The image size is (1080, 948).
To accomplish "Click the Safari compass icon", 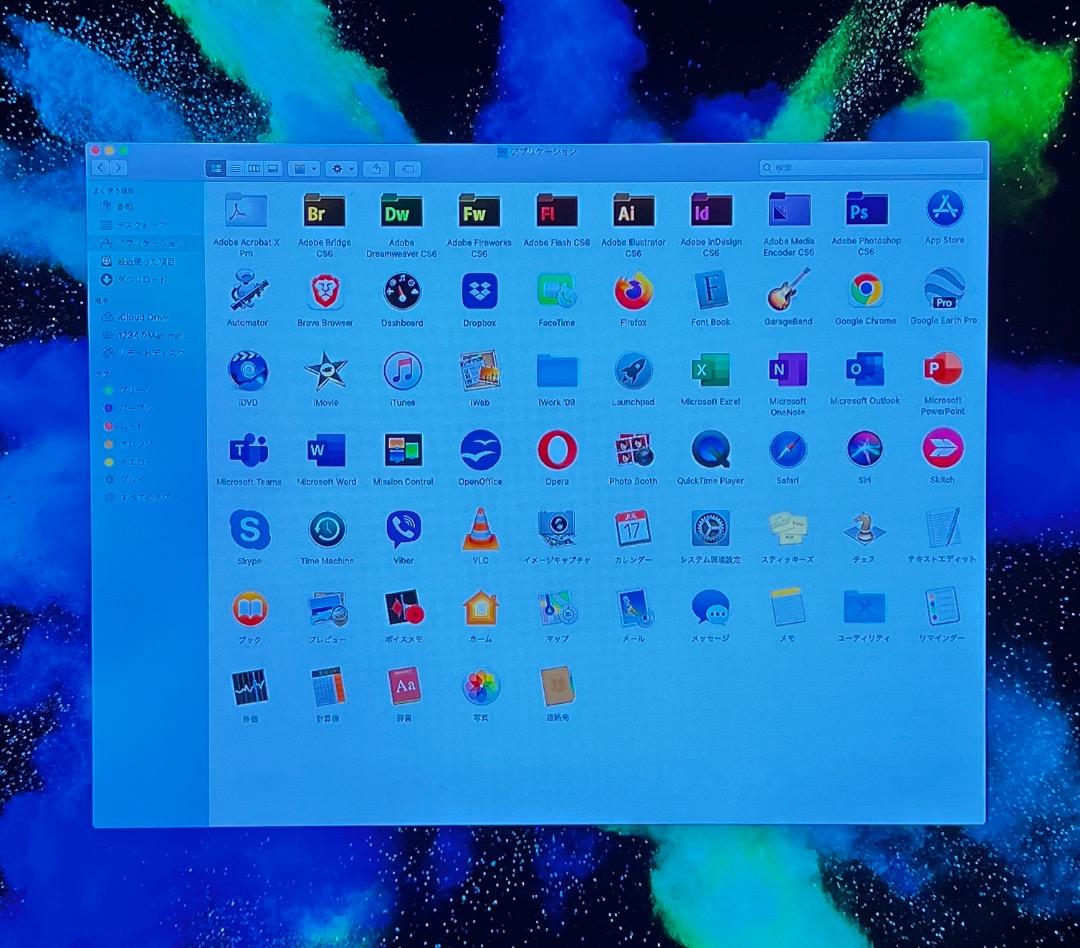I will click(788, 449).
